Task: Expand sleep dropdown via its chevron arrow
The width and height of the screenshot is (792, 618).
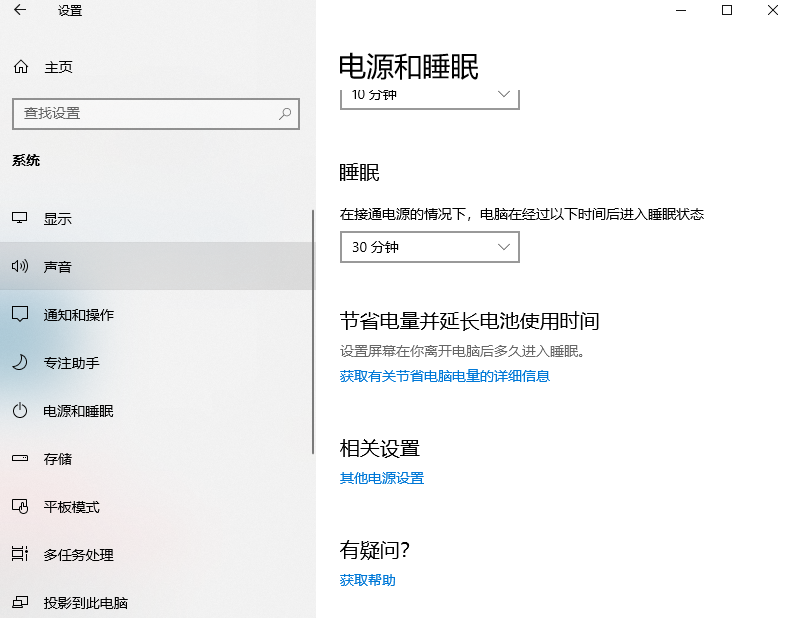Action: tap(504, 247)
